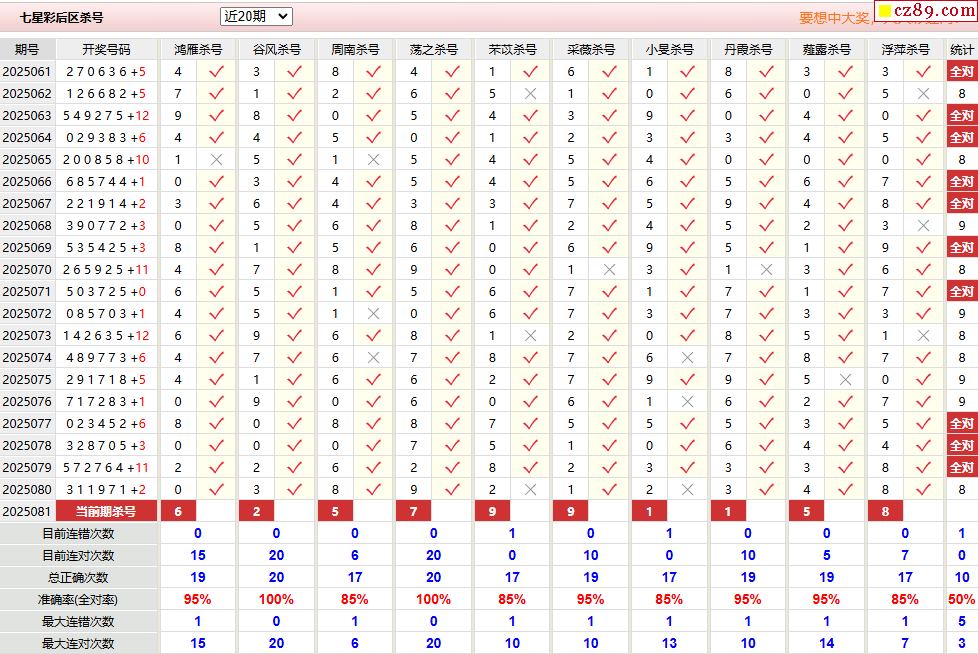Image resolution: width=978 pixels, height=654 pixels.
Task: Select the 小旻杀号 column header
Action: tap(669, 49)
